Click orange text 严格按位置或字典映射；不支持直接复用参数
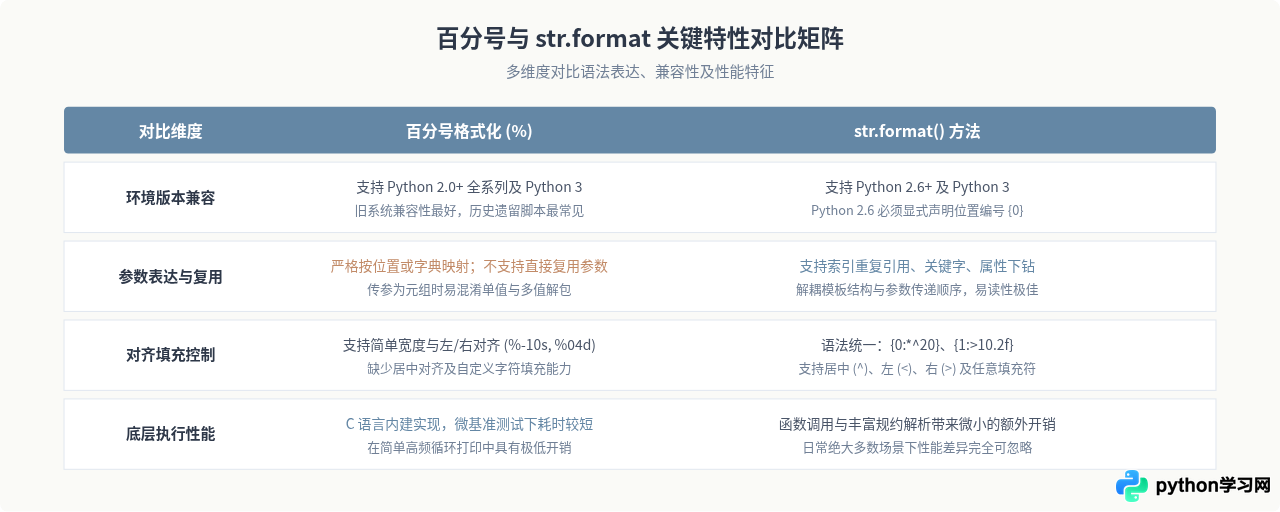 pos(469,266)
